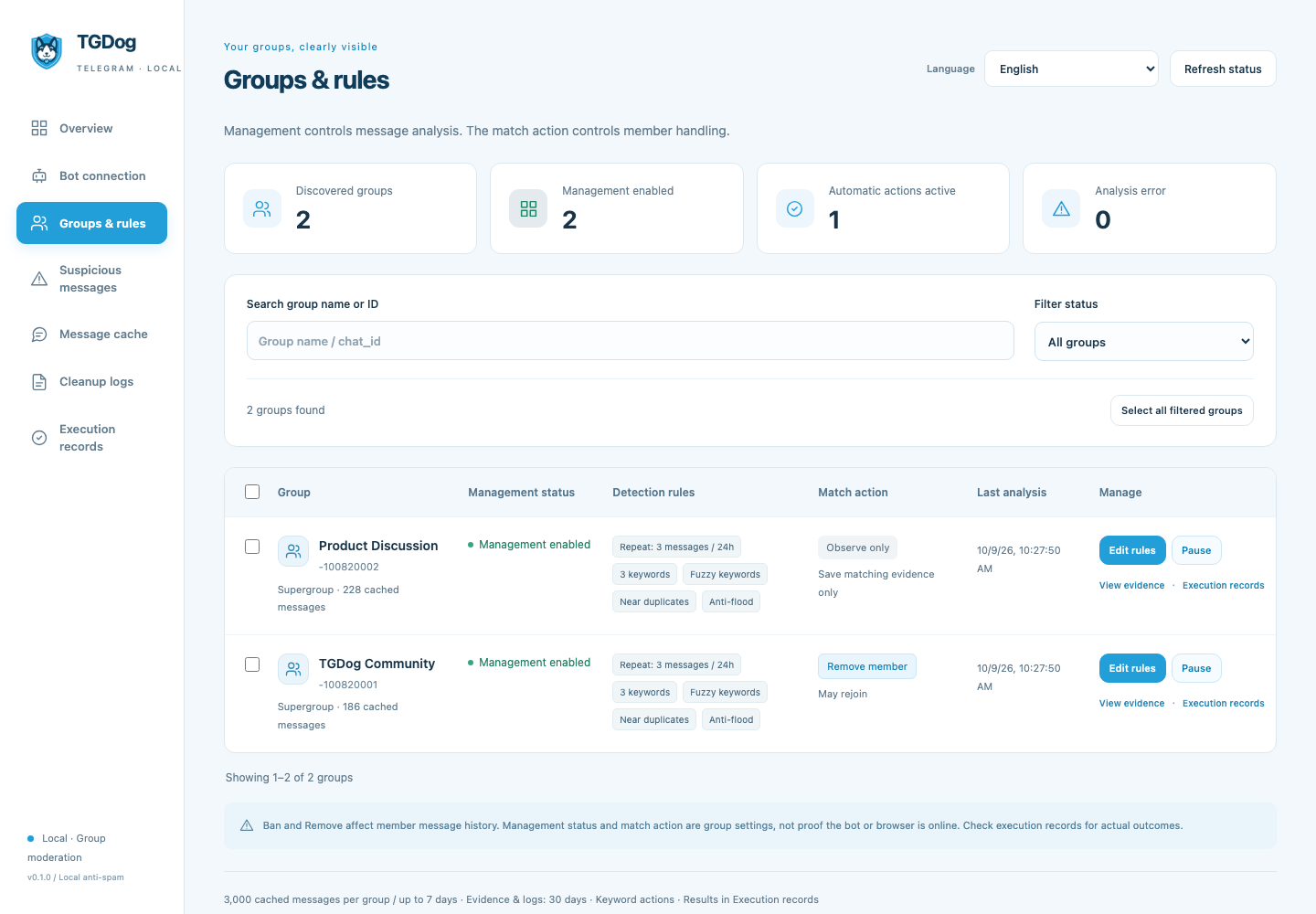Click the Analysis error triangle icon
The image size is (1316, 914).
1061,208
